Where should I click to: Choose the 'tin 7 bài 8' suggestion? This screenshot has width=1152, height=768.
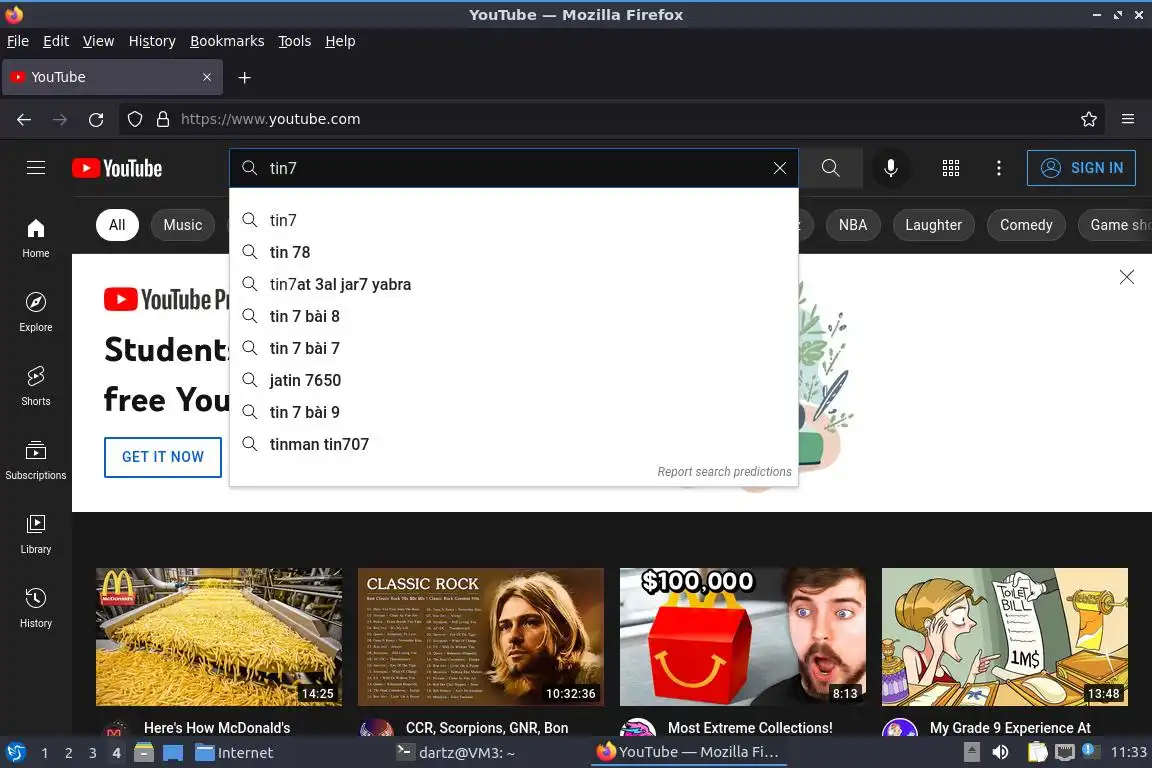tap(514, 316)
